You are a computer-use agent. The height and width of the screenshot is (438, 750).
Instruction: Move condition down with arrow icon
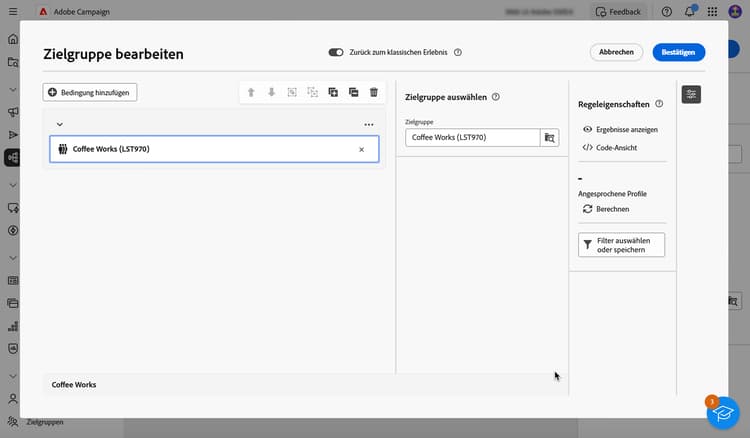click(271, 92)
